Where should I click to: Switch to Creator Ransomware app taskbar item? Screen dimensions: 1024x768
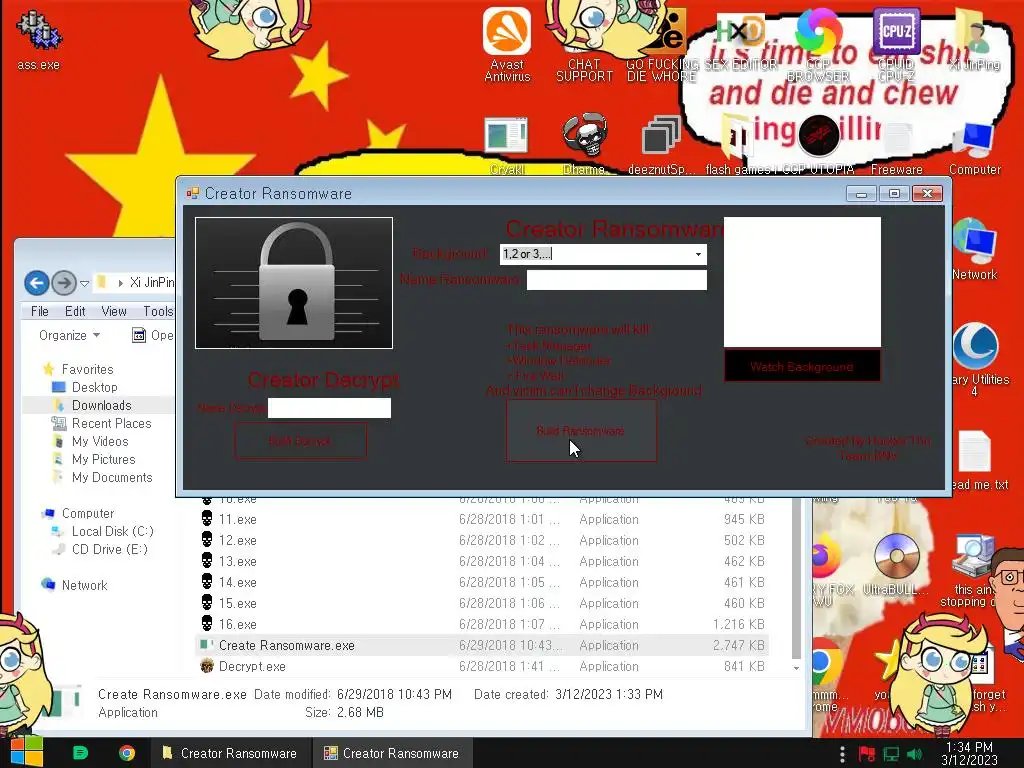pos(392,753)
